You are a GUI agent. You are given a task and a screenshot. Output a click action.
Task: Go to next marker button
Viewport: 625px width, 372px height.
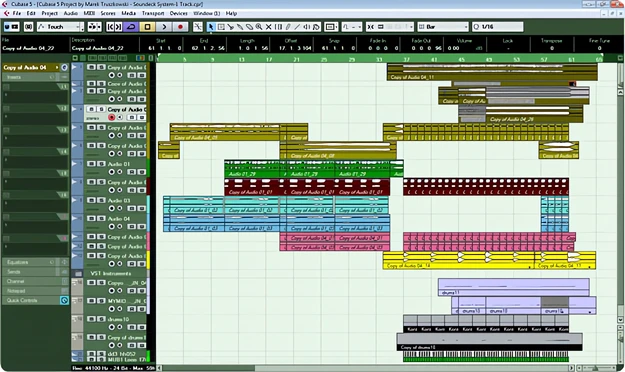point(119,27)
